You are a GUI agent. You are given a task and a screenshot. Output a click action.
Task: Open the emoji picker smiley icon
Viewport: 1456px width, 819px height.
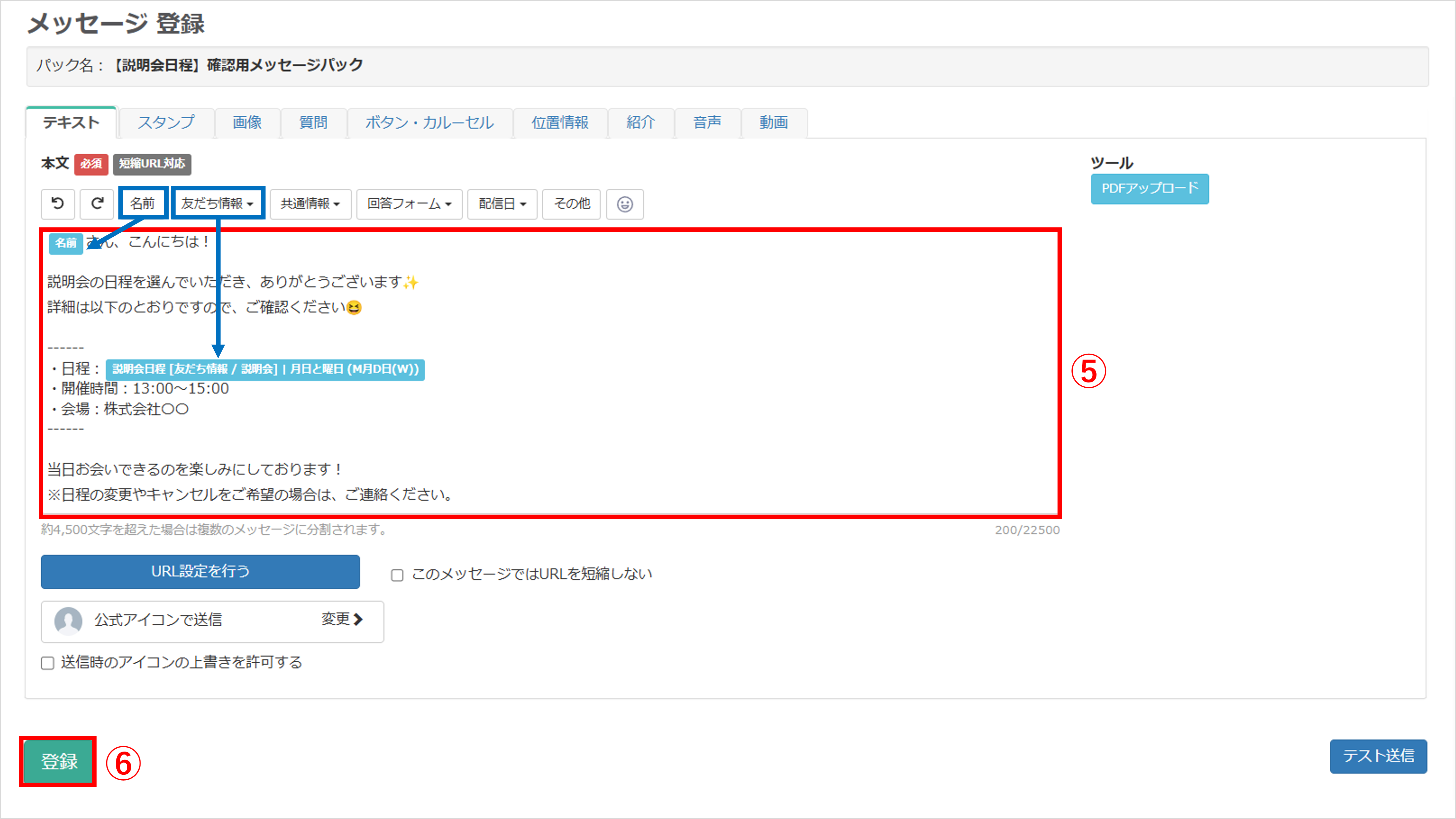pos(625,204)
